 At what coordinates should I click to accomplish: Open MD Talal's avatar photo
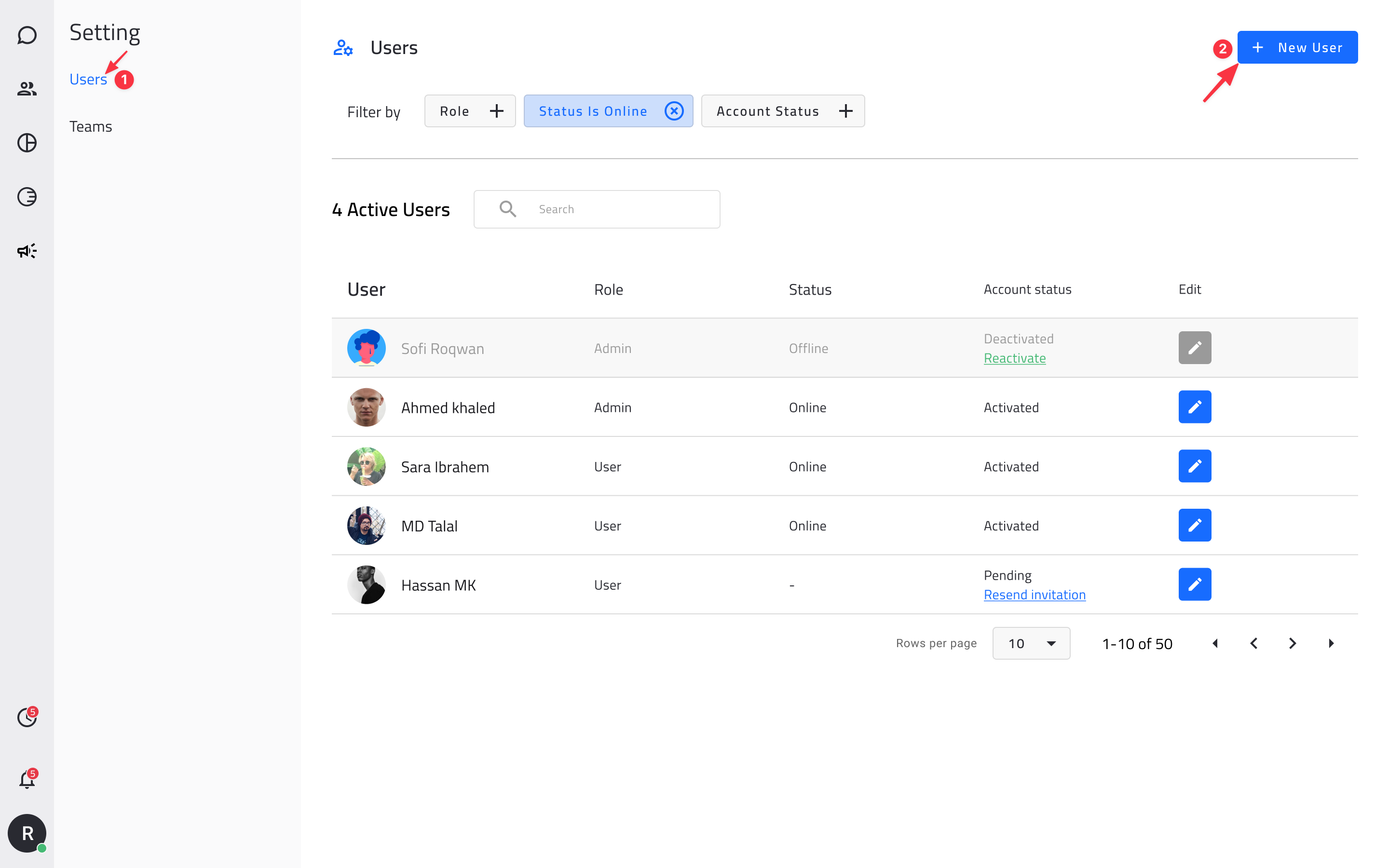366,525
